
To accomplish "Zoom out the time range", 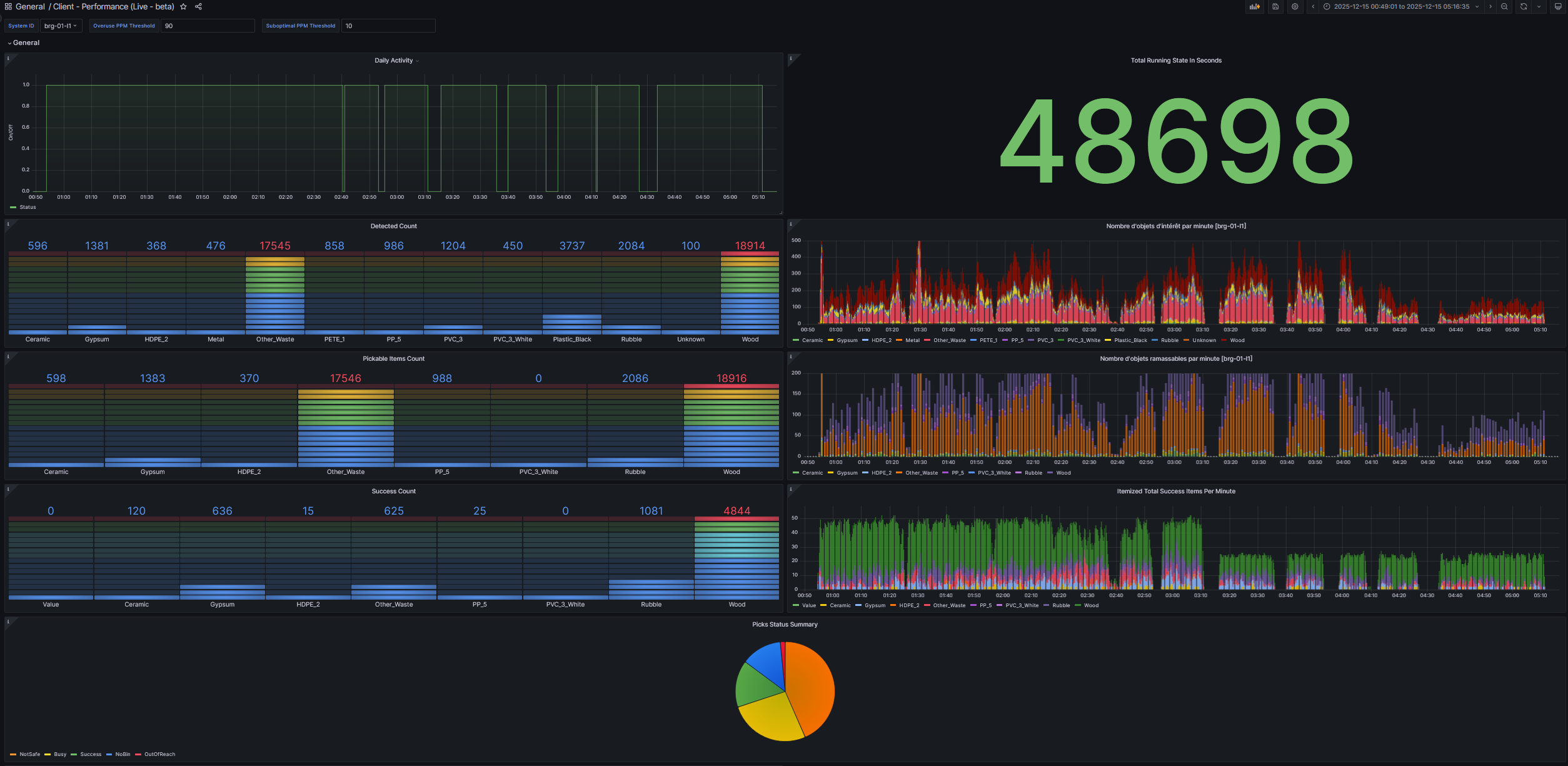I will (1504, 7).
